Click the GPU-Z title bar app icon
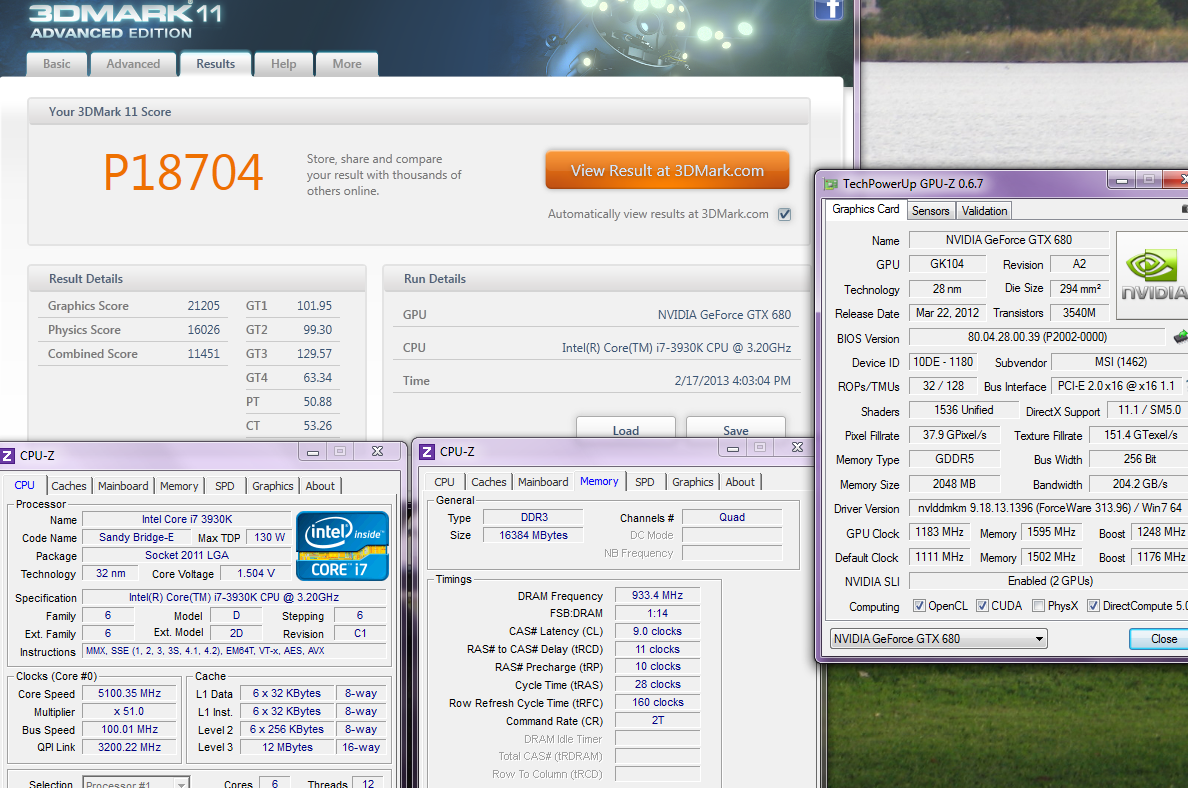1188x788 pixels. click(831, 184)
